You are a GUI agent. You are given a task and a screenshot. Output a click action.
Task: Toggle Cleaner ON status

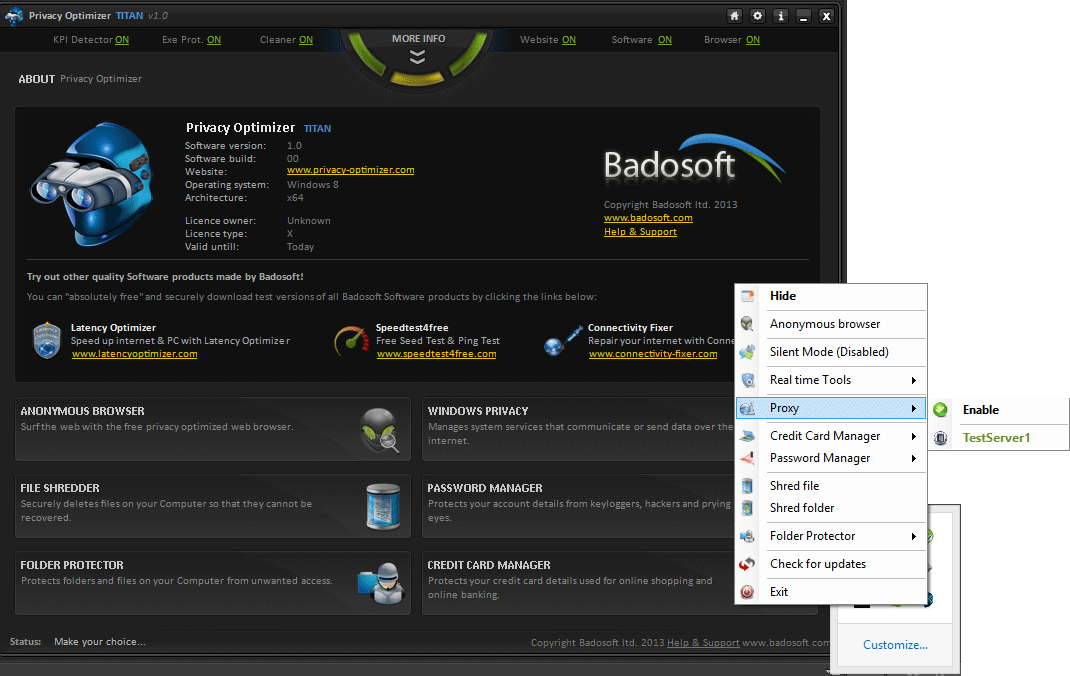305,40
